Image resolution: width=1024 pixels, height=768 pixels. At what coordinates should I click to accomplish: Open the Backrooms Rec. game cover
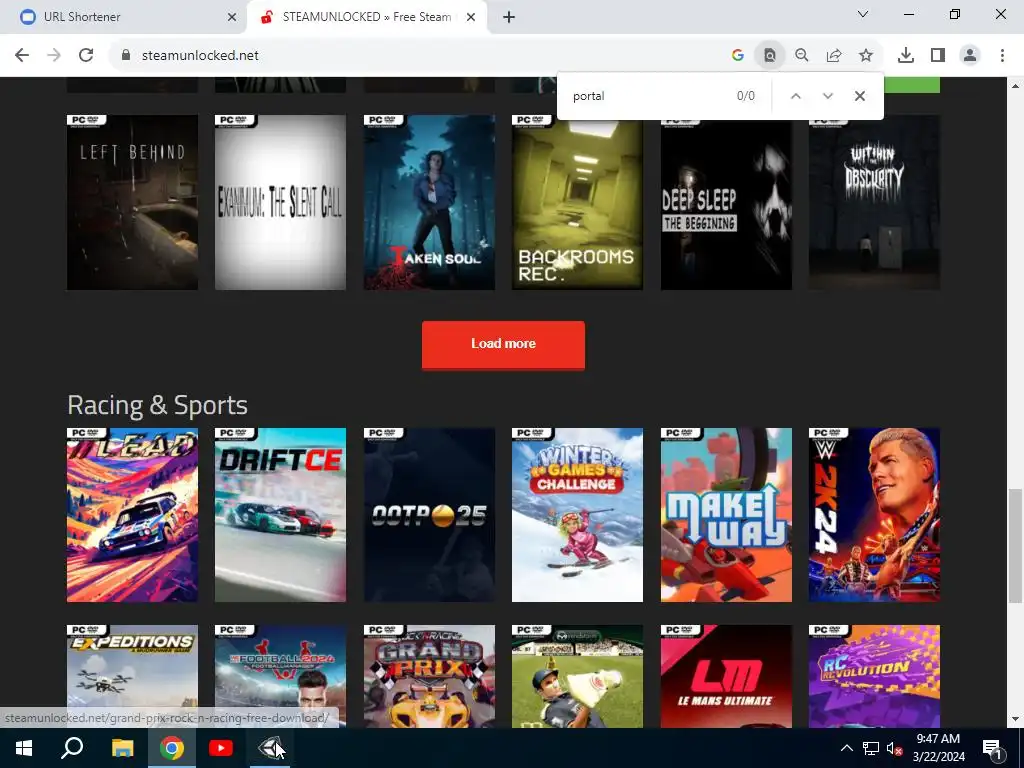click(577, 202)
